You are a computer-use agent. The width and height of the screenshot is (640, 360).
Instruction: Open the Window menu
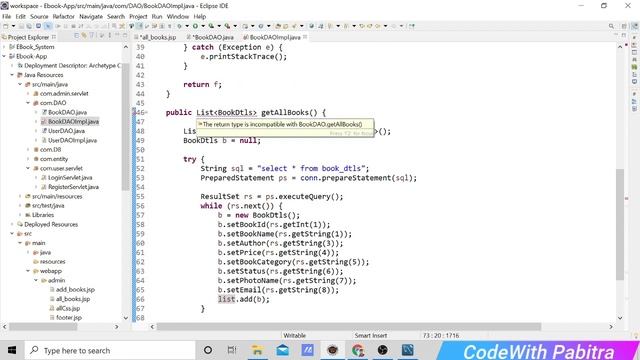(178, 16)
